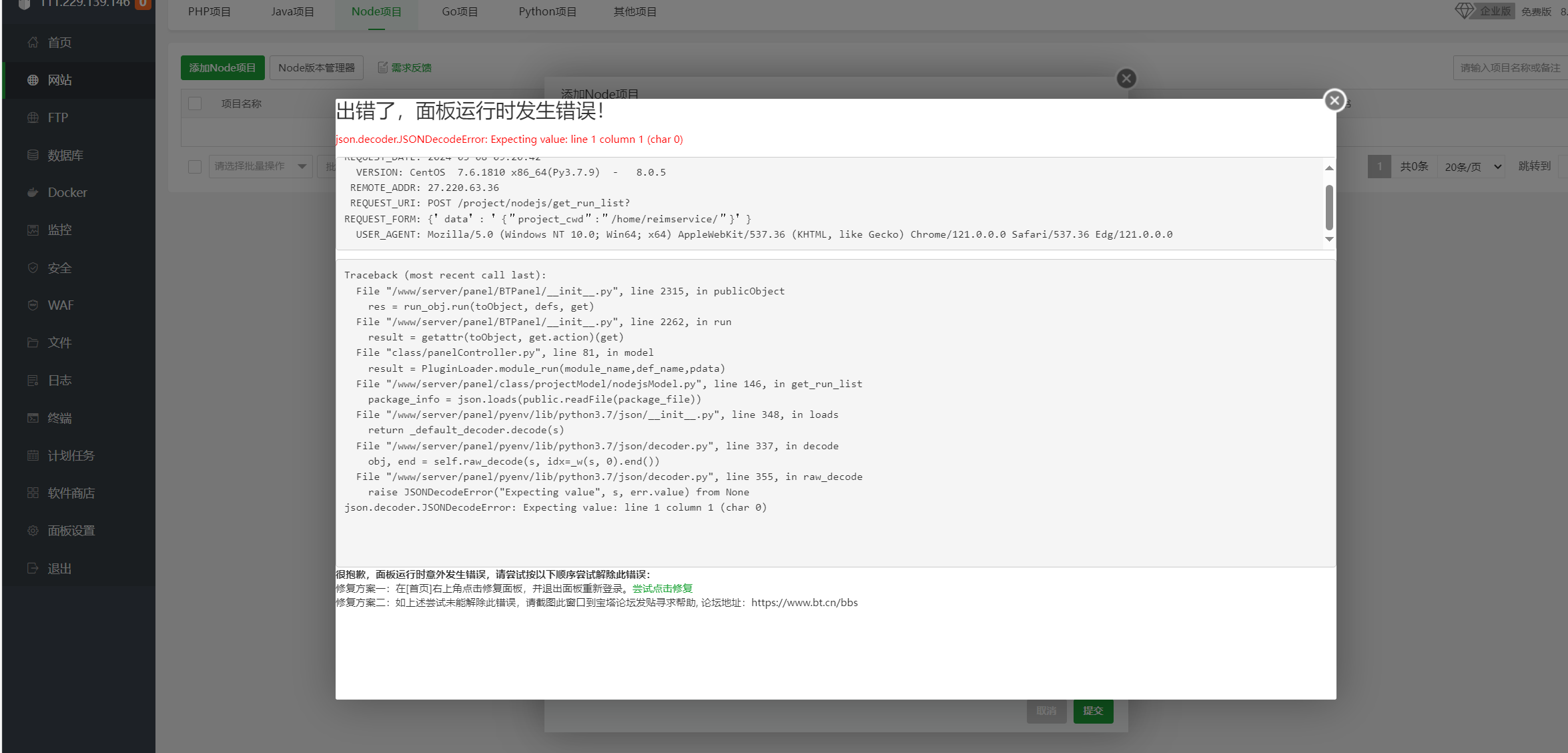The image size is (1568, 753).
Task: Click the grid icon beside 软件商店
Action: tap(33, 493)
